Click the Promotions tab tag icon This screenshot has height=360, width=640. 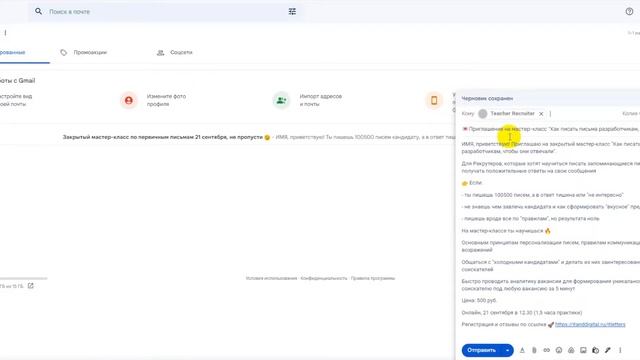pos(64,52)
